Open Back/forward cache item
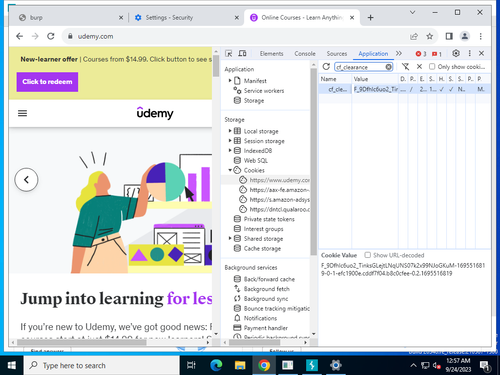The width and height of the screenshot is (500, 375). tap(269, 279)
